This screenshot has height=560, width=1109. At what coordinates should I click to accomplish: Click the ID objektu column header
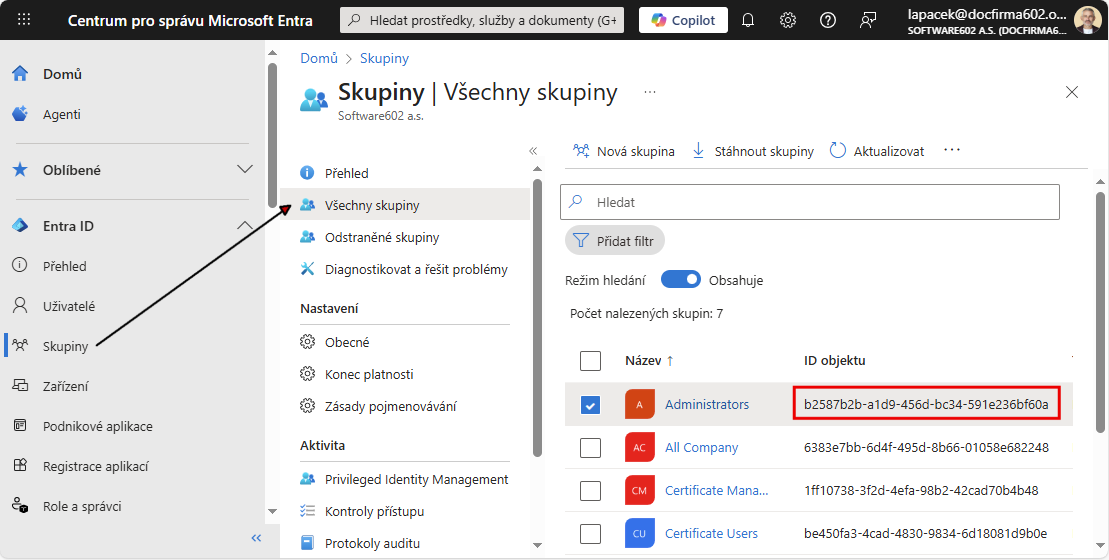[835, 361]
